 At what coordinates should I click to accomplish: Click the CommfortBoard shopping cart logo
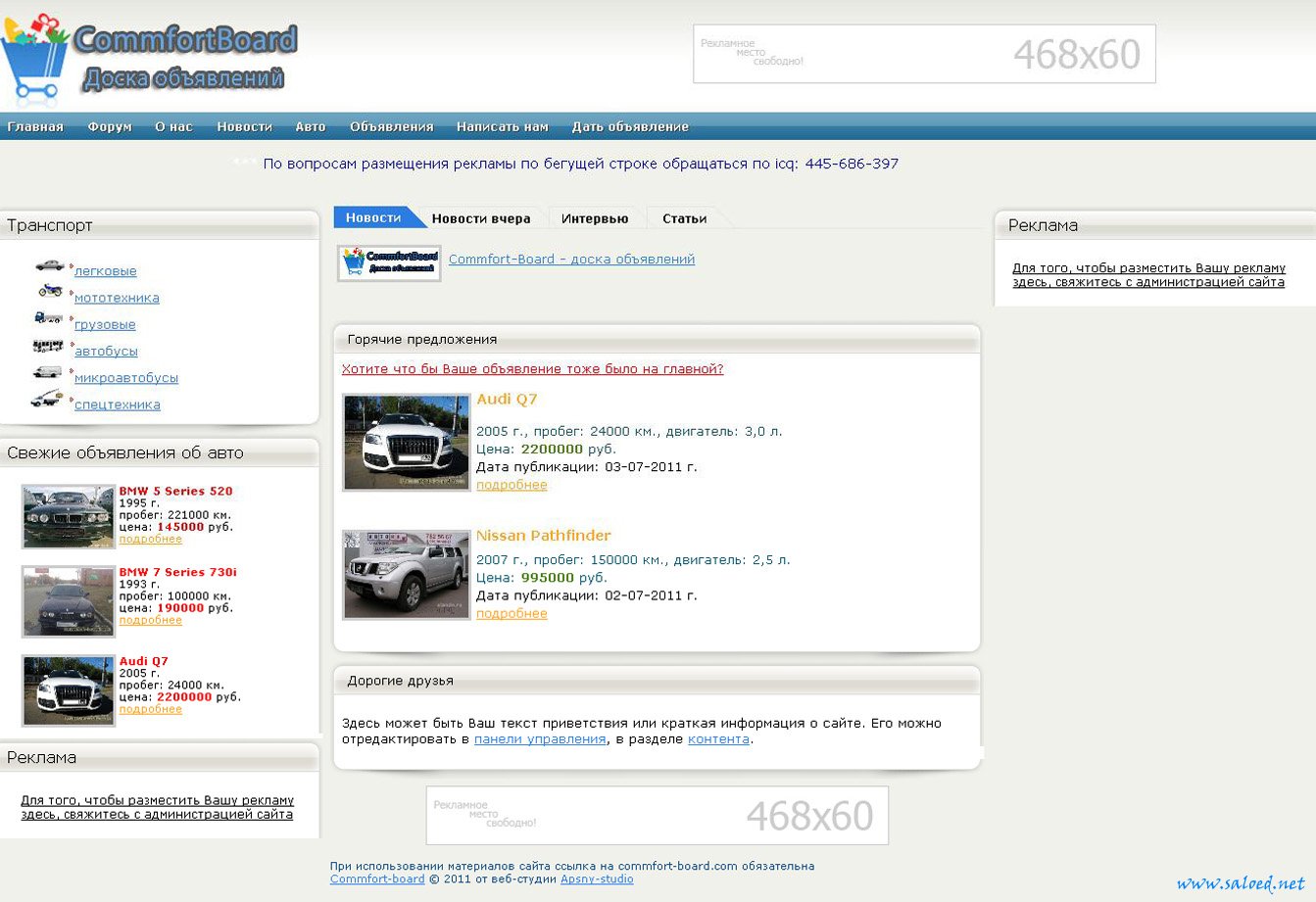pyautogui.click(x=35, y=57)
